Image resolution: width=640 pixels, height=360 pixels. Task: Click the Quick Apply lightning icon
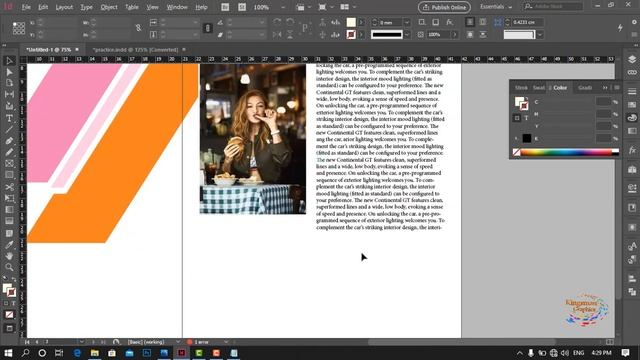pos(620,28)
